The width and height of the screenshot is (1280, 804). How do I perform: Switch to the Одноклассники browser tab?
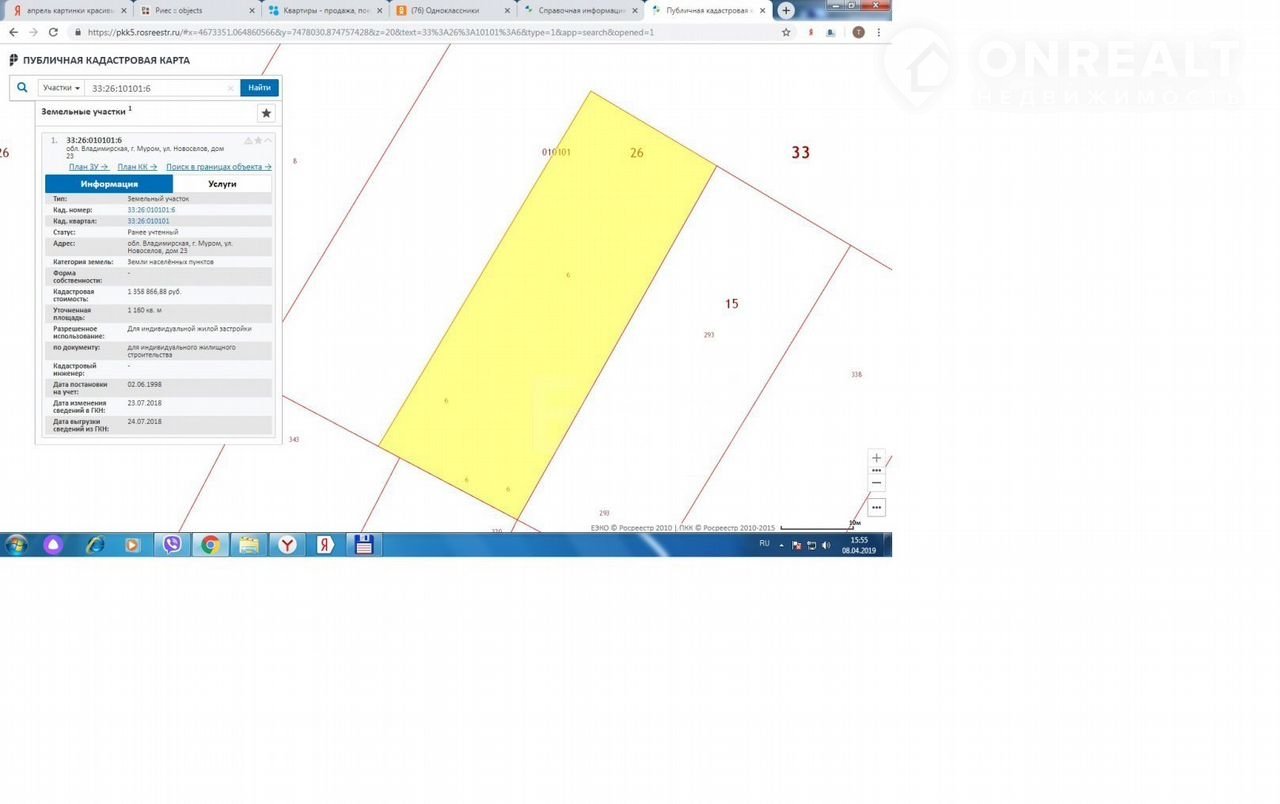tap(445, 10)
